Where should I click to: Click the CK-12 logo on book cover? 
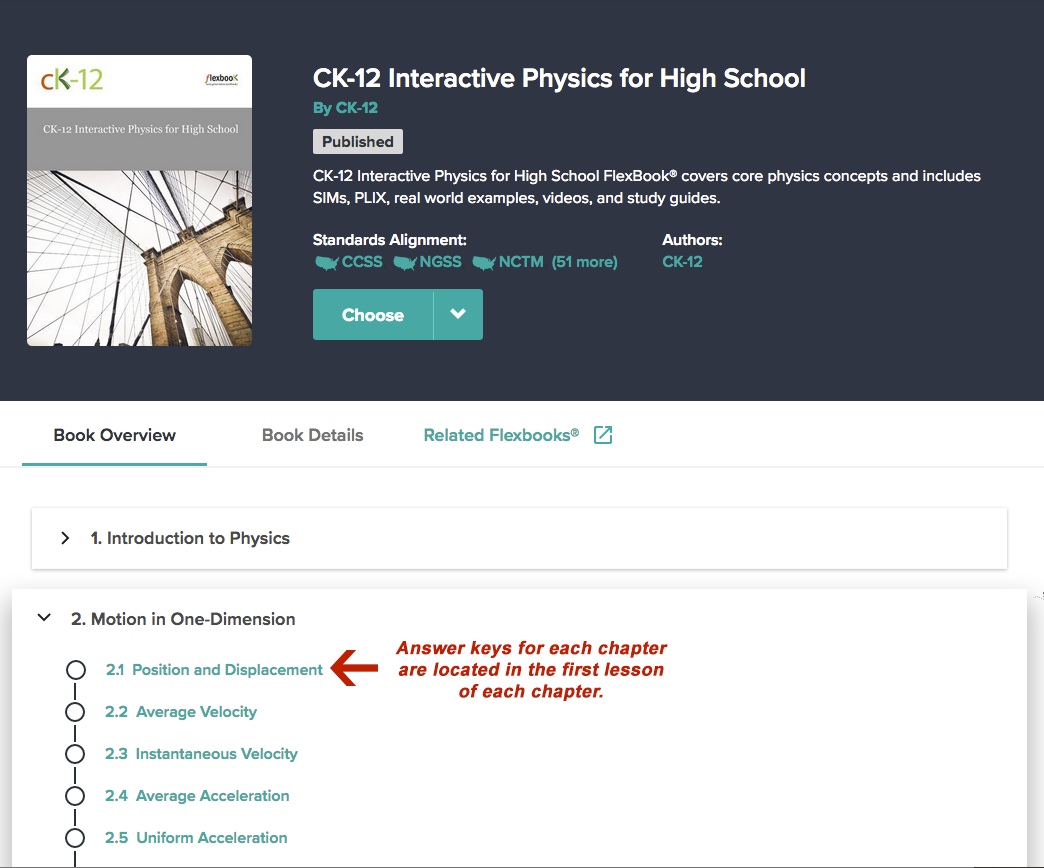(x=72, y=80)
